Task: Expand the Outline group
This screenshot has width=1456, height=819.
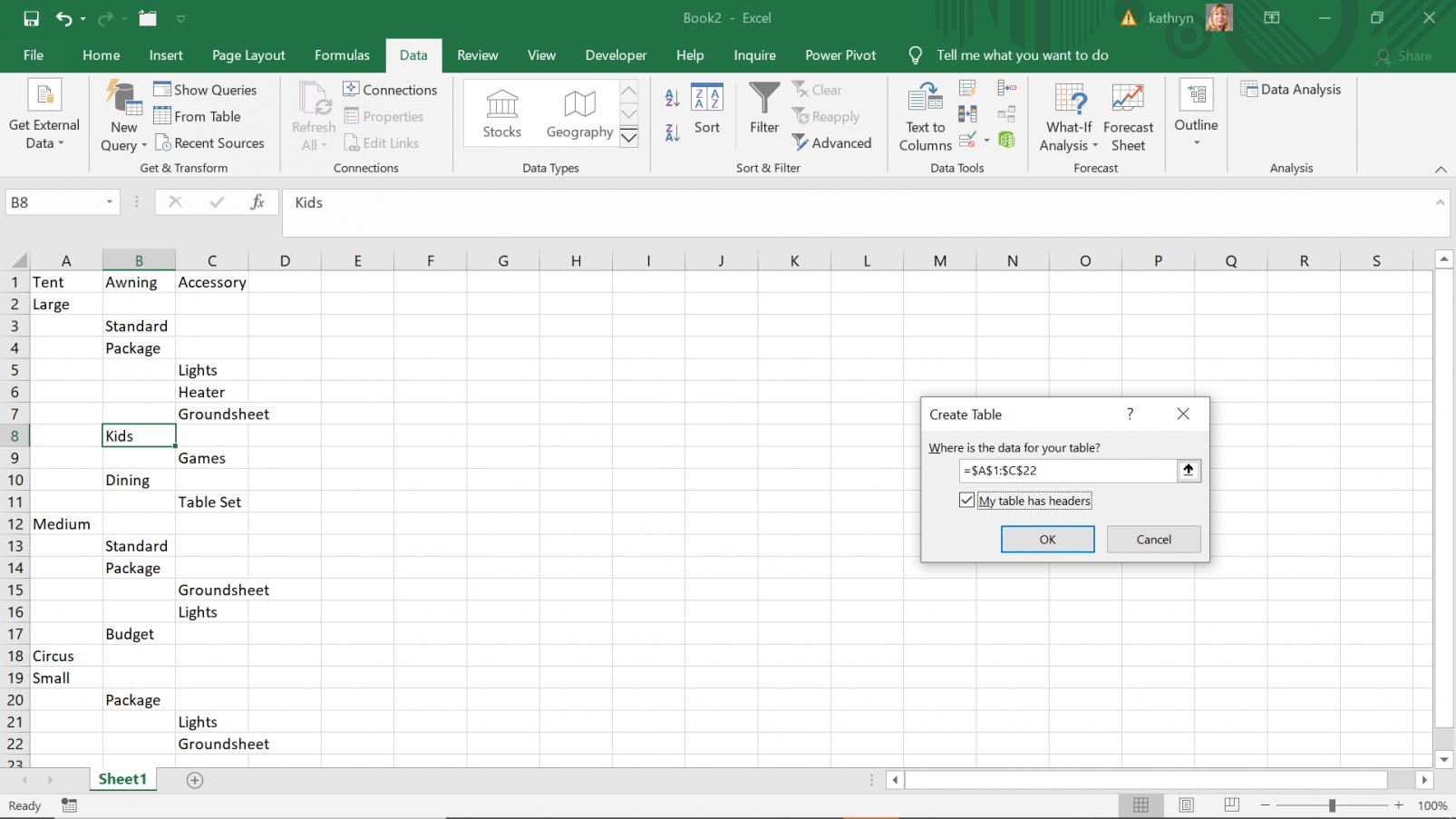Action: [1196, 113]
